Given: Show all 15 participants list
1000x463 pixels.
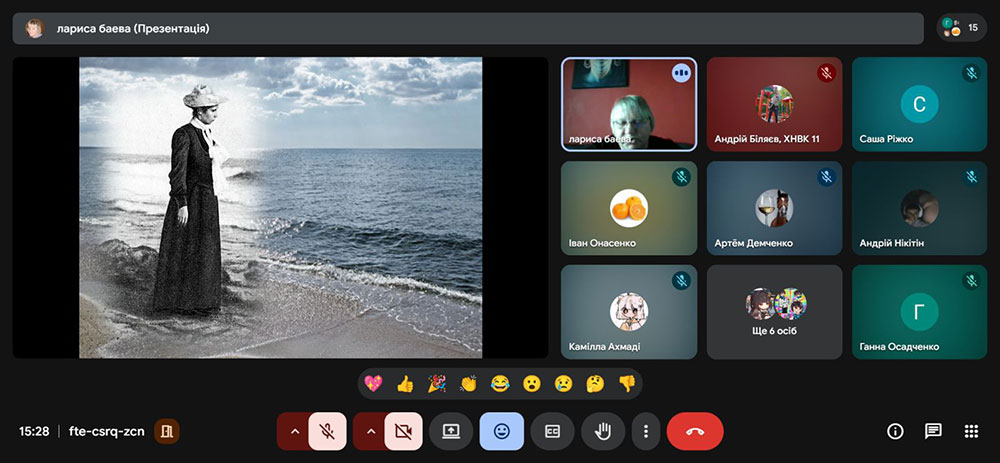Looking at the screenshot, I should (961, 28).
